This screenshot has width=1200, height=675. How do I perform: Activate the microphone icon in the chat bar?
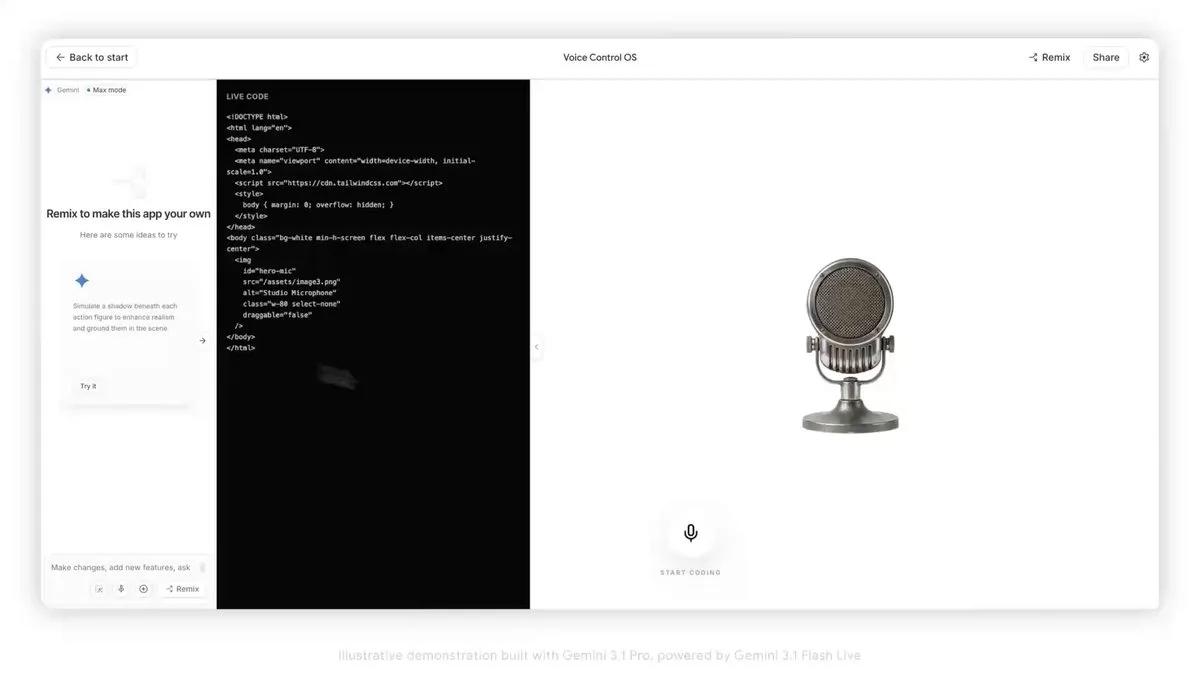click(120, 588)
